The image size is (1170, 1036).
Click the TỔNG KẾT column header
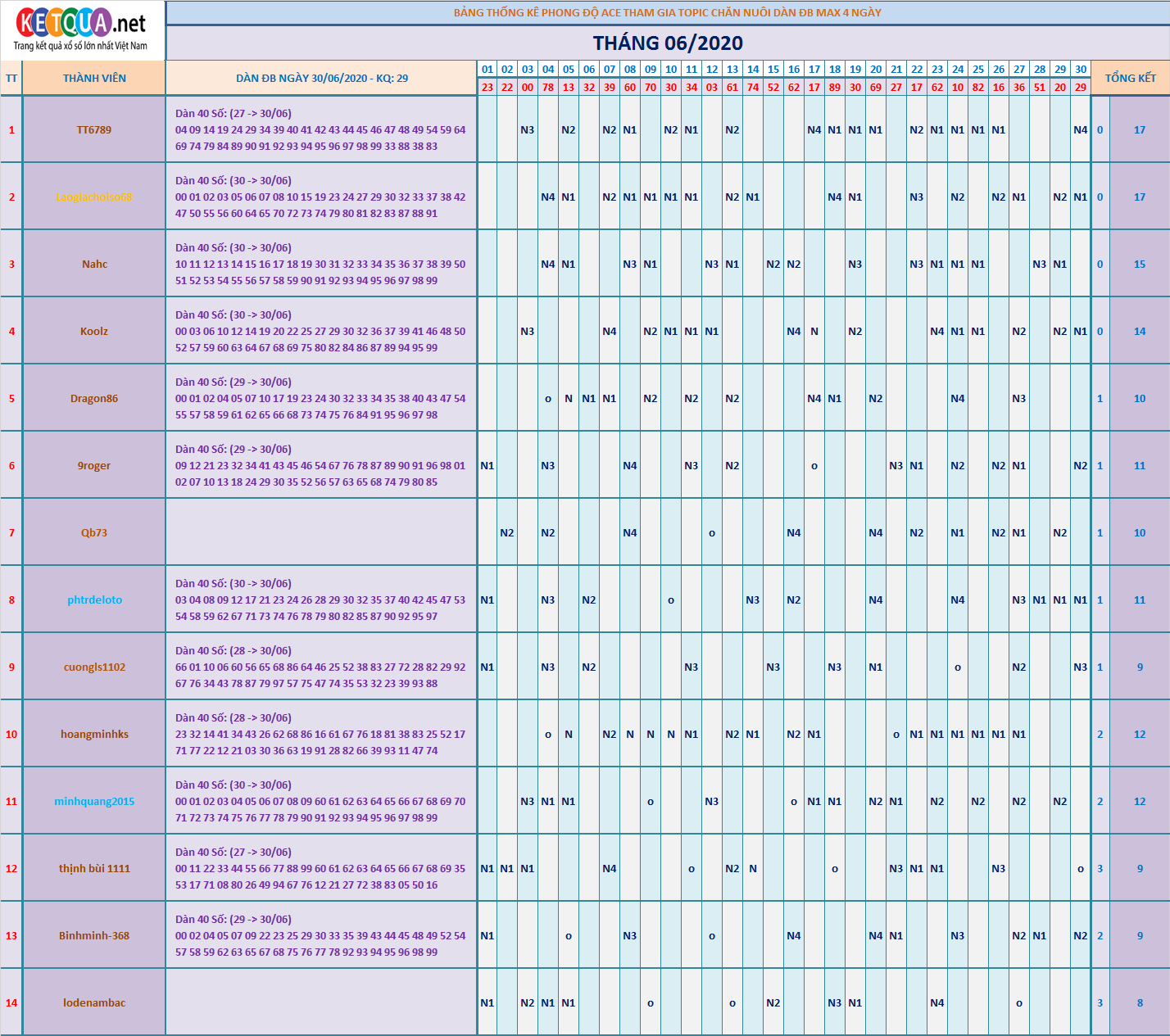pyautogui.click(x=1130, y=78)
